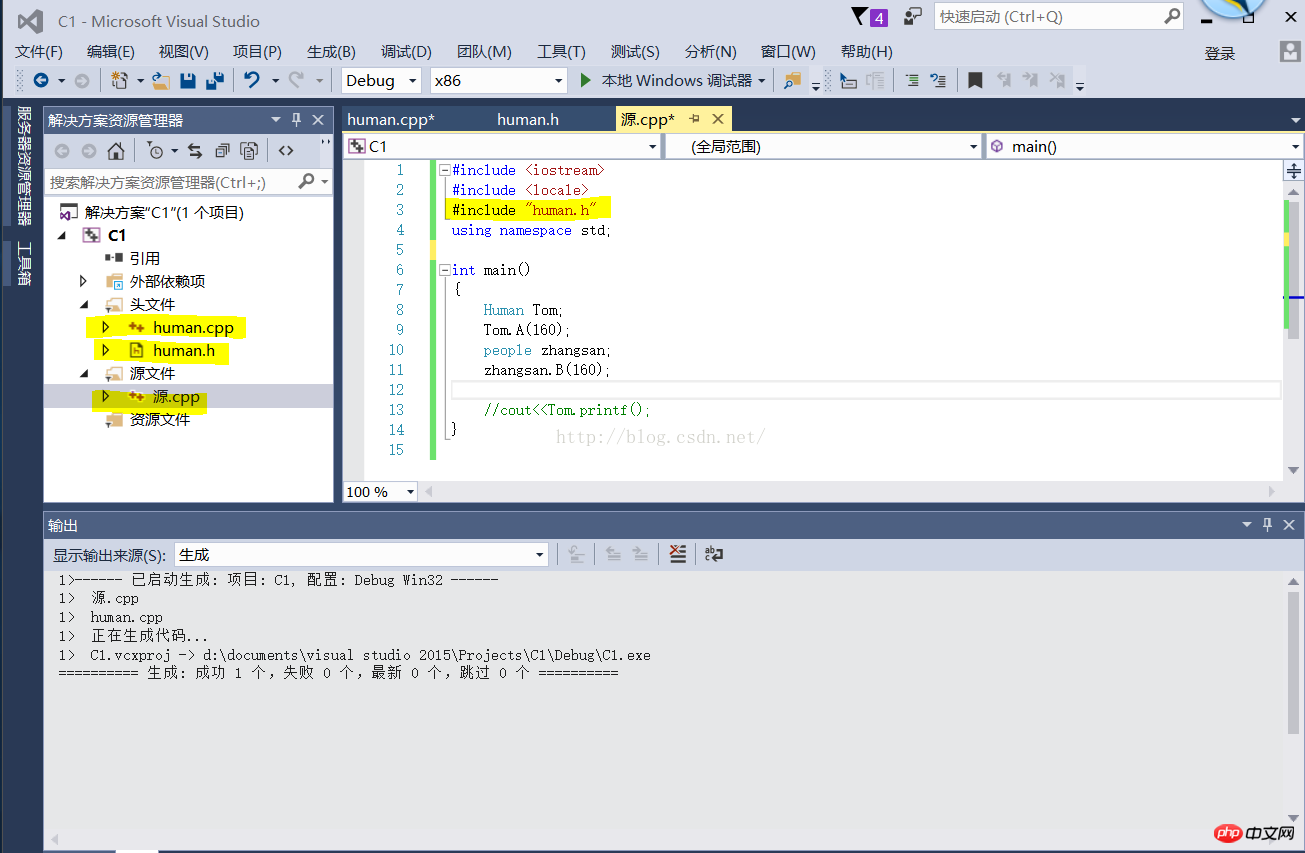The height and width of the screenshot is (853, 1305).
Task: Undo the last edit with the toolbar arrow
Action: [x=251, y=80]
